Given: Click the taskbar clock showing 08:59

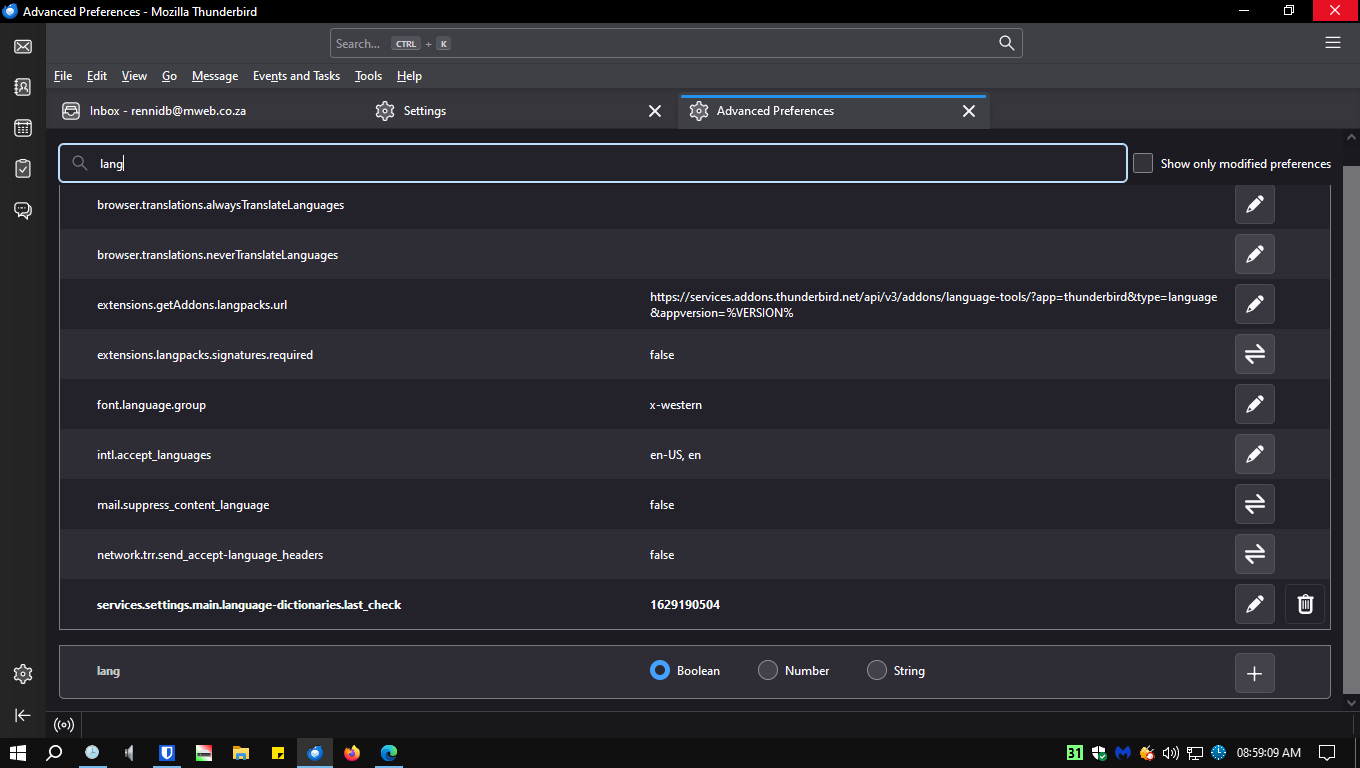Looking at the screenshot, I should [x=1268, y=753].
